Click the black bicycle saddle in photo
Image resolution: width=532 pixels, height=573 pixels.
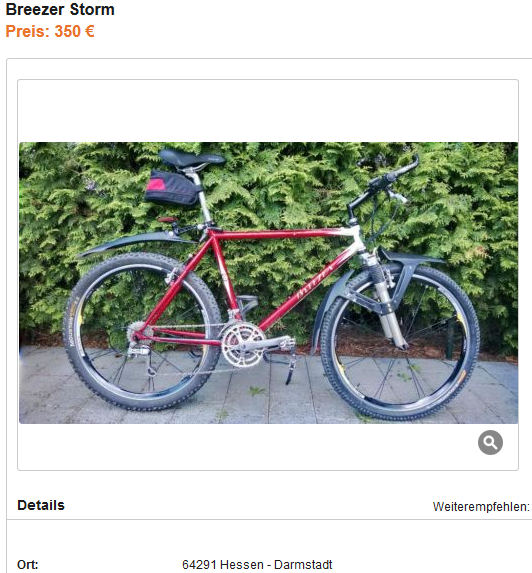click(191, 159)
